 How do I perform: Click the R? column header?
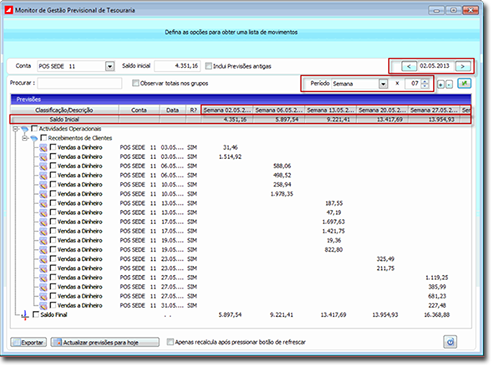coord(193,110)
